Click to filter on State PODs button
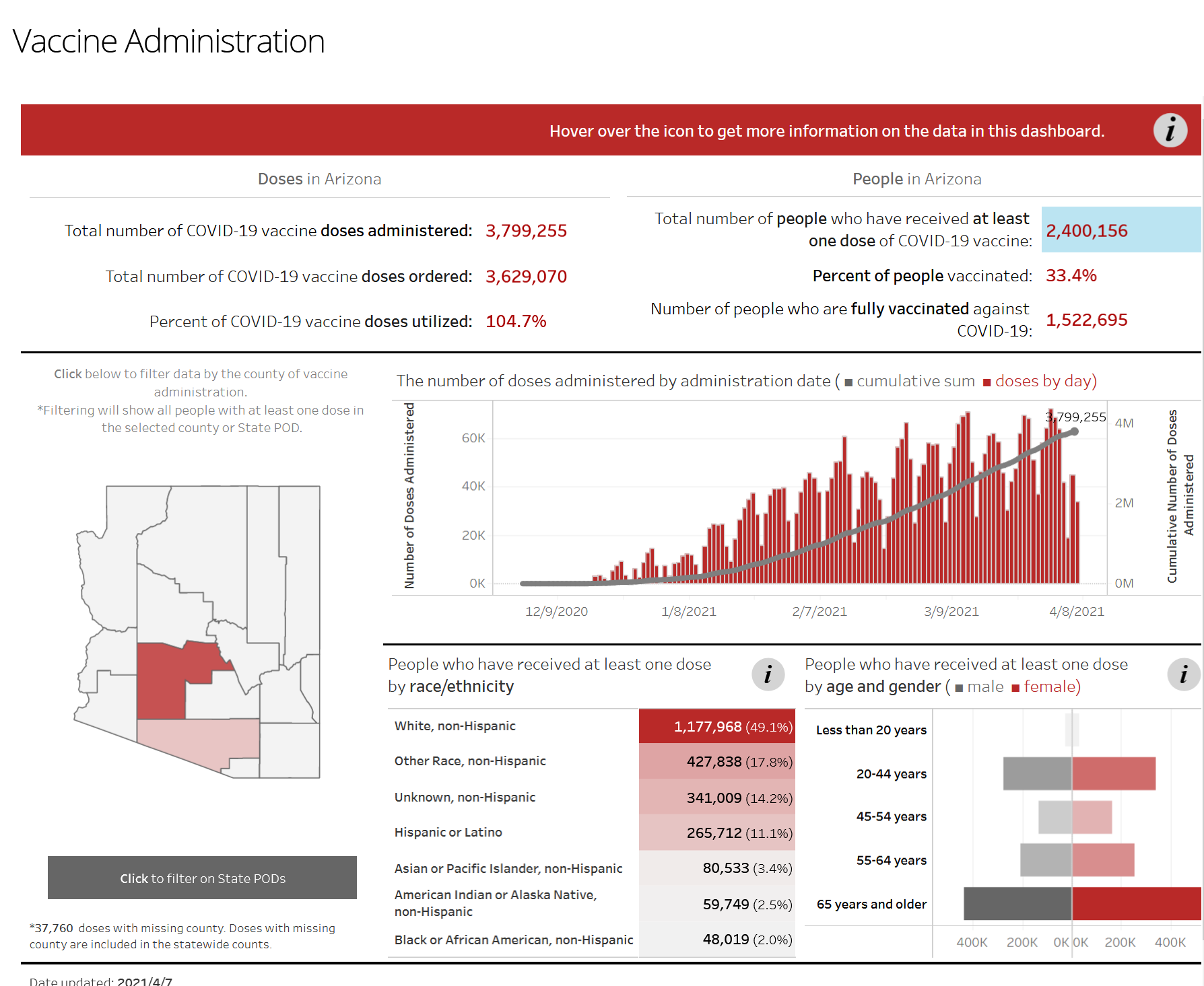1204x986 pixels. tap(202, 878)
